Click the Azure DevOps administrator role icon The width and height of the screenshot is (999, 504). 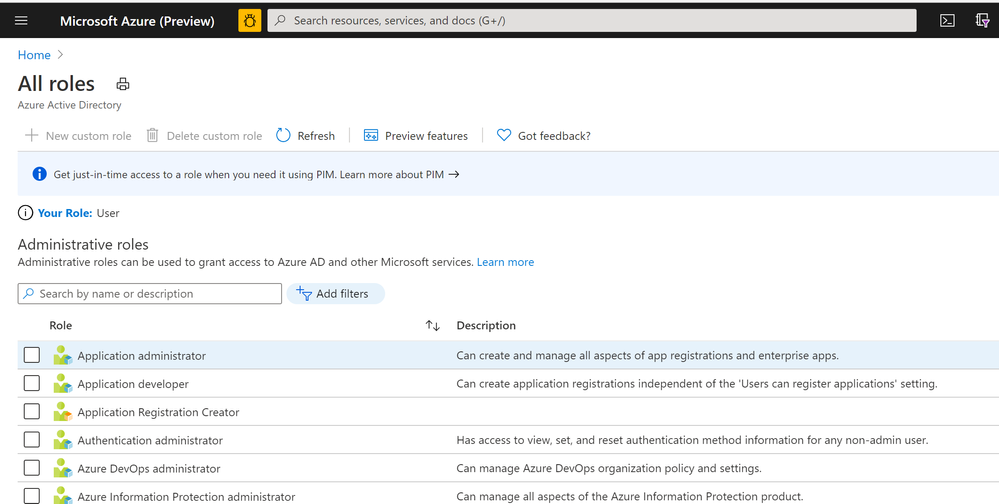point(62,468)
